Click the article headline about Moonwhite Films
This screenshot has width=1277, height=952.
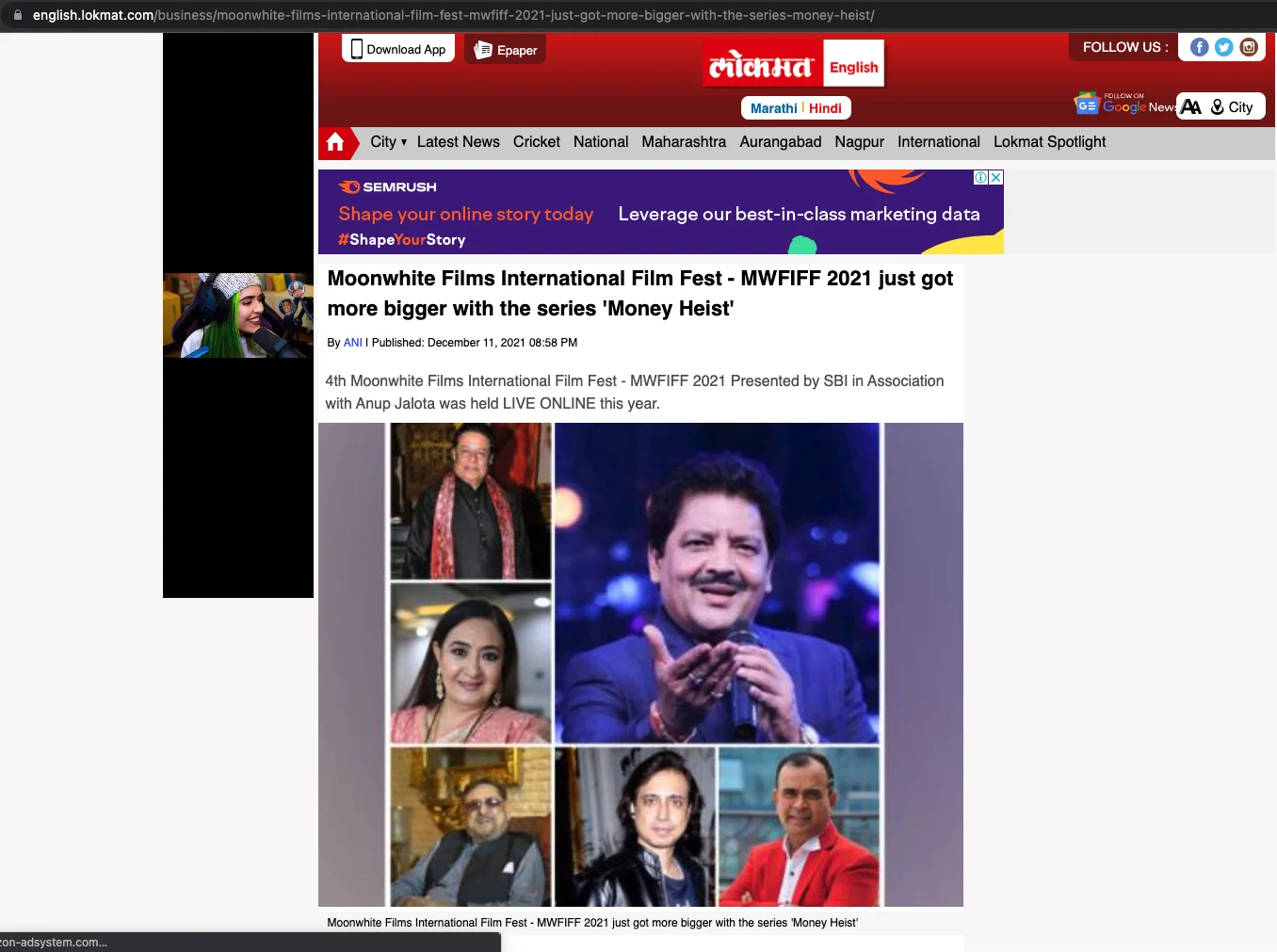tap(640, 293)
